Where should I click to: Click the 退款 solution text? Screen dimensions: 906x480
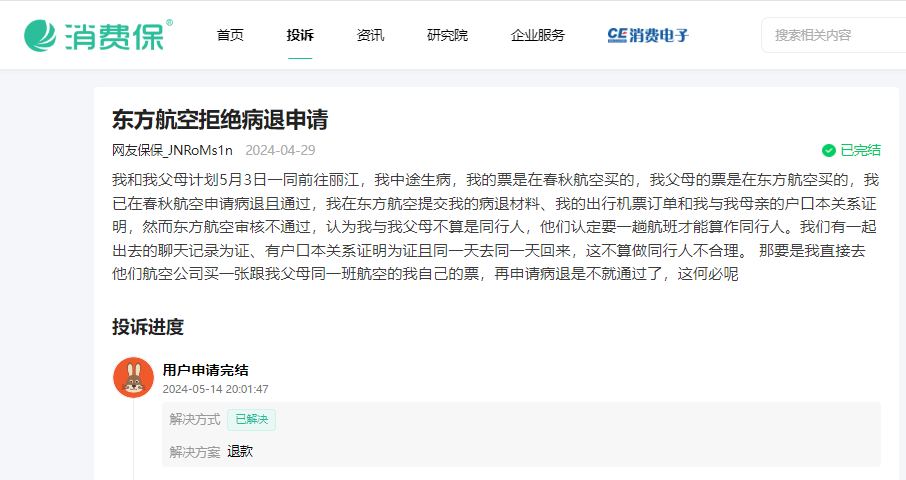pyautogui.click(x=240, y=451)
